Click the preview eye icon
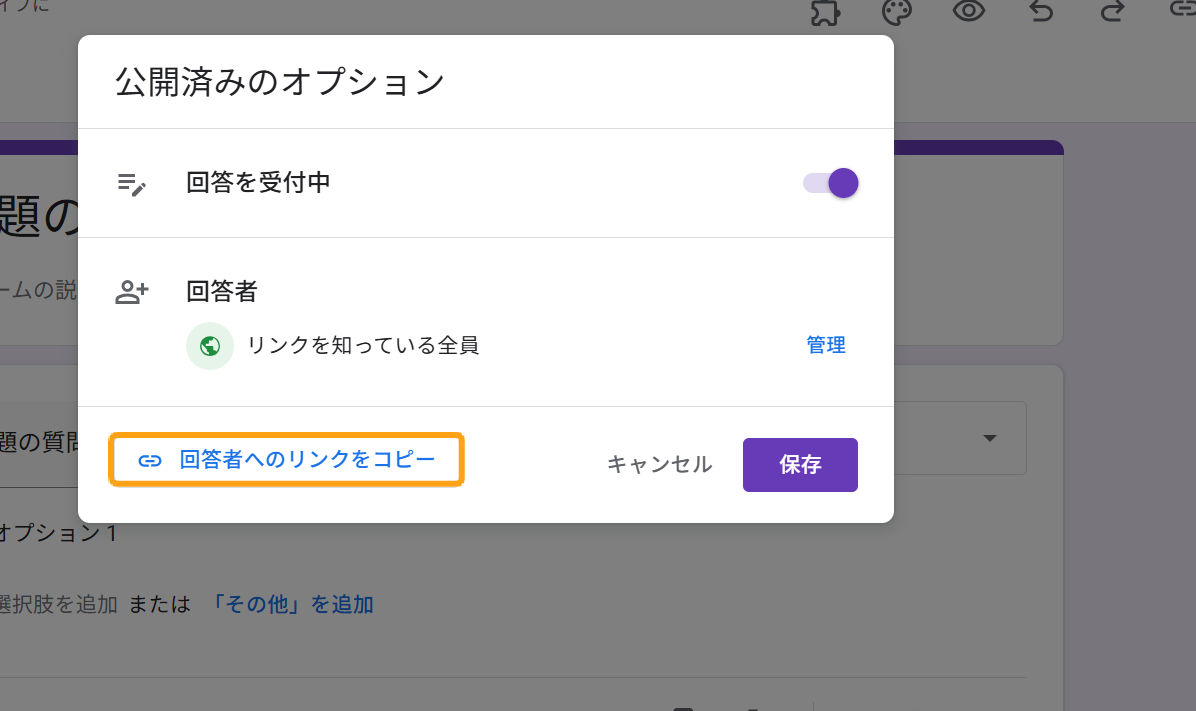This screenshot has height=711, width=1196. pyautogui.click(x=969, y=12)
